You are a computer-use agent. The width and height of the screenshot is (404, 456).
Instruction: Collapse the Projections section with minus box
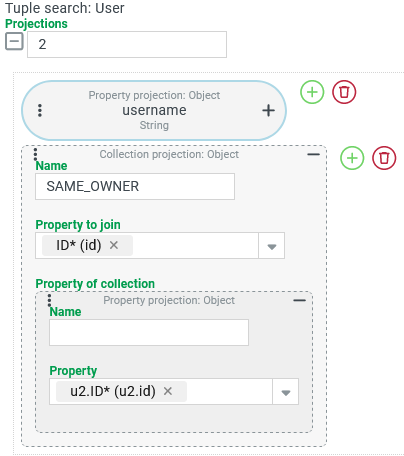coord(14,42)
